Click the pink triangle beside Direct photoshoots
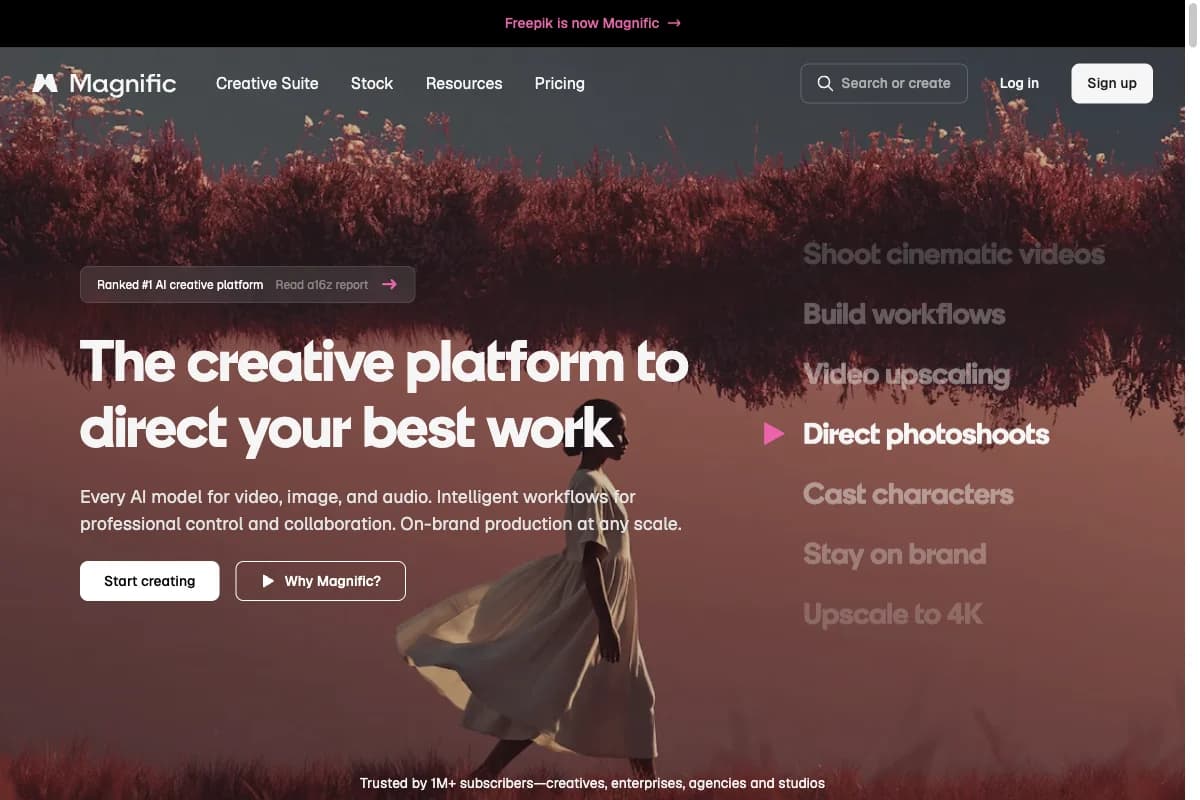This screenshot has height=800, width=1200. [773, 433]
